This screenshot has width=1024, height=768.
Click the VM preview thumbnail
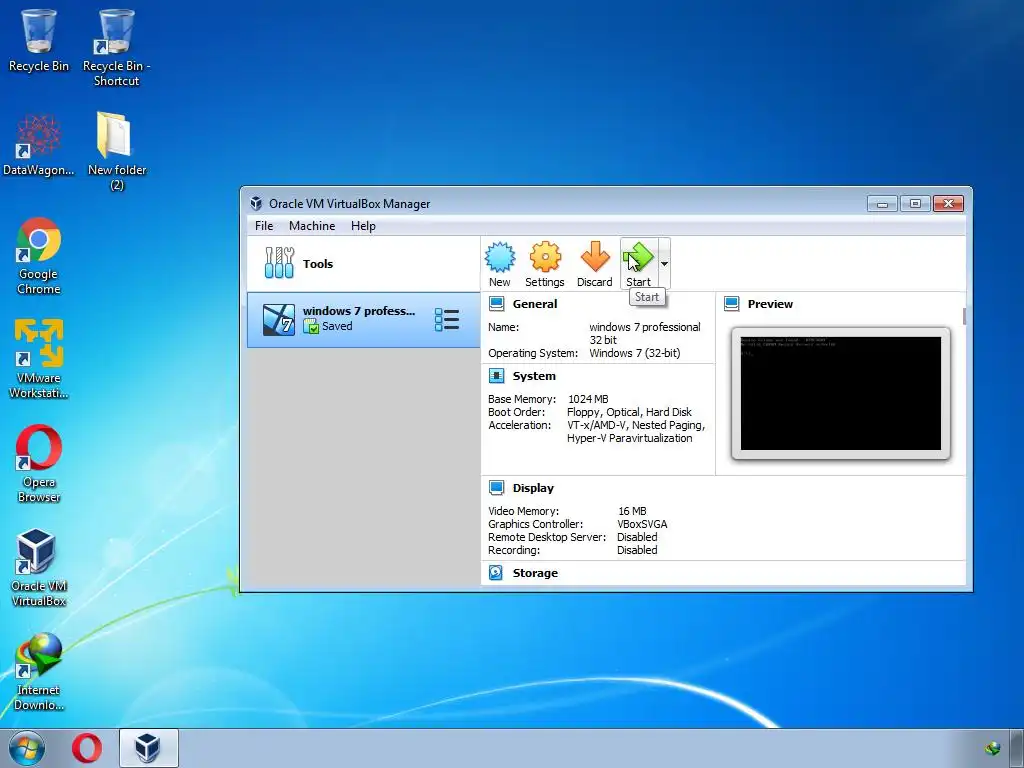tap(840, 393)
